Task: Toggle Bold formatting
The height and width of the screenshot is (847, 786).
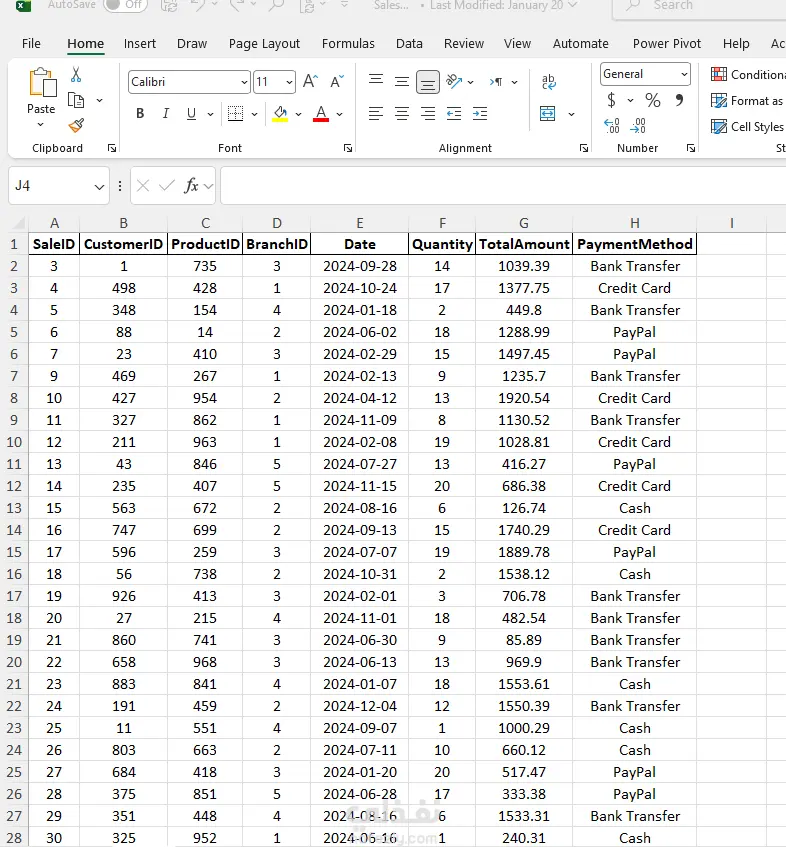Action: (x=140, y=113)
